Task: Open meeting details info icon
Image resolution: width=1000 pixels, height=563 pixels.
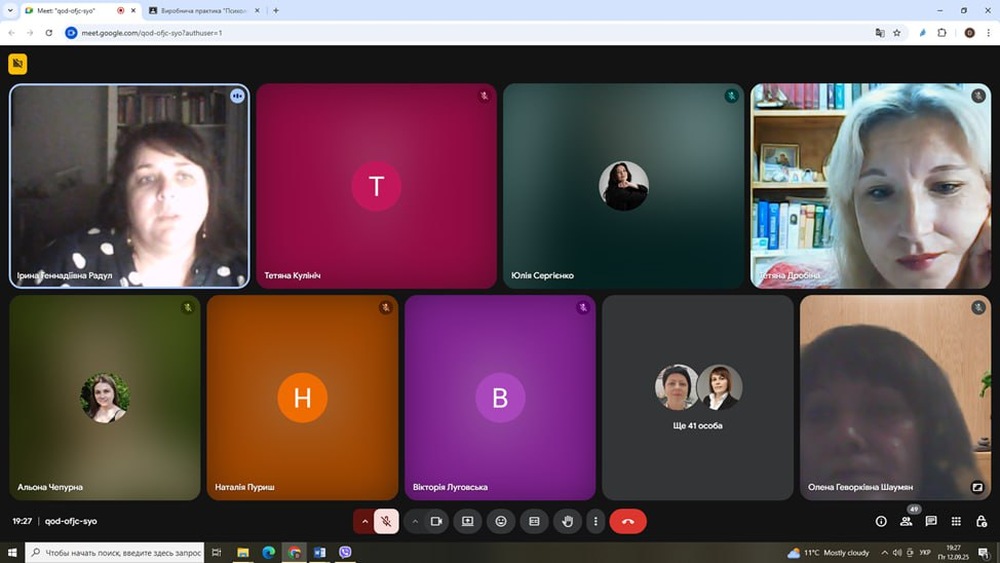Action: pos(881,521)
